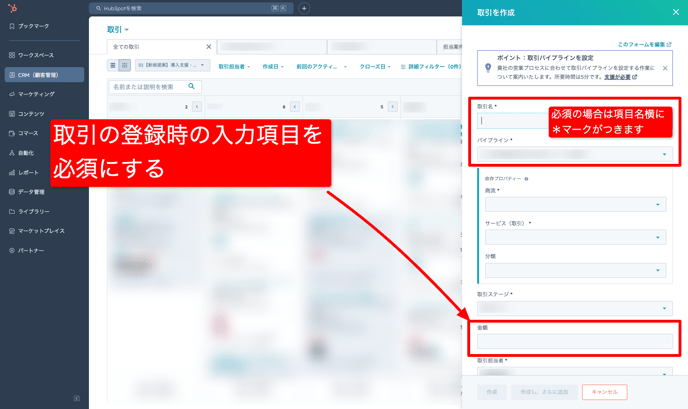The width and height of the screenshot is (688, 409).
Task: Close the 取引を作成 panel
Action: click(676, 12)
